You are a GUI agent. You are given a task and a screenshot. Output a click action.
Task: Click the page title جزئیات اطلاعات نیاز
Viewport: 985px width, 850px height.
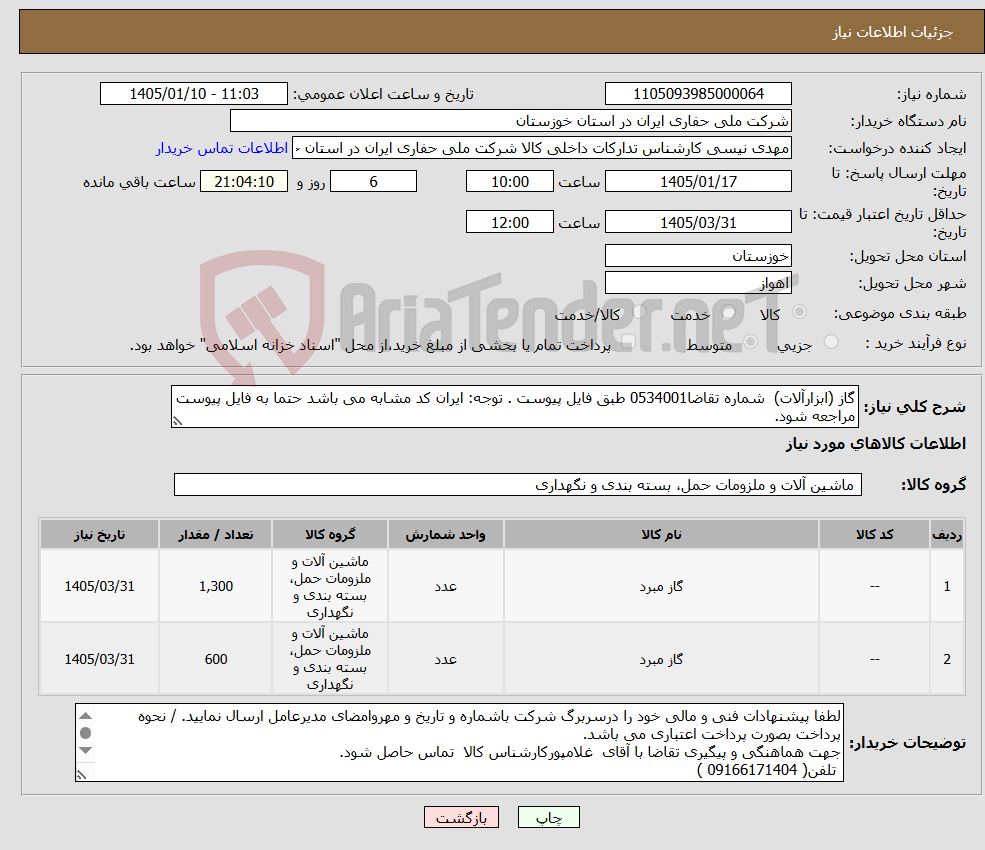[x=893, y=32]
